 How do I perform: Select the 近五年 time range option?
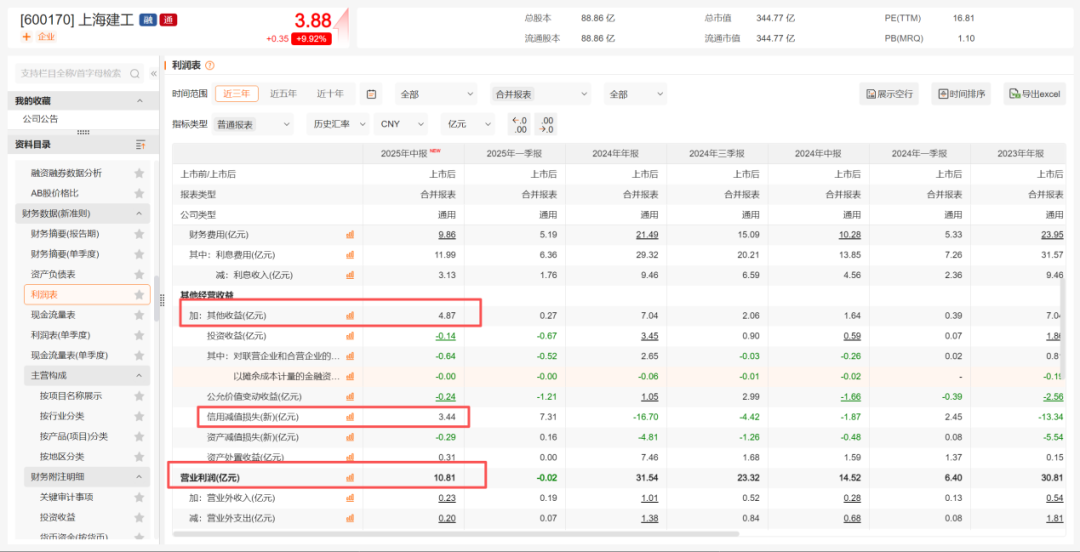(x=283, y=94)
